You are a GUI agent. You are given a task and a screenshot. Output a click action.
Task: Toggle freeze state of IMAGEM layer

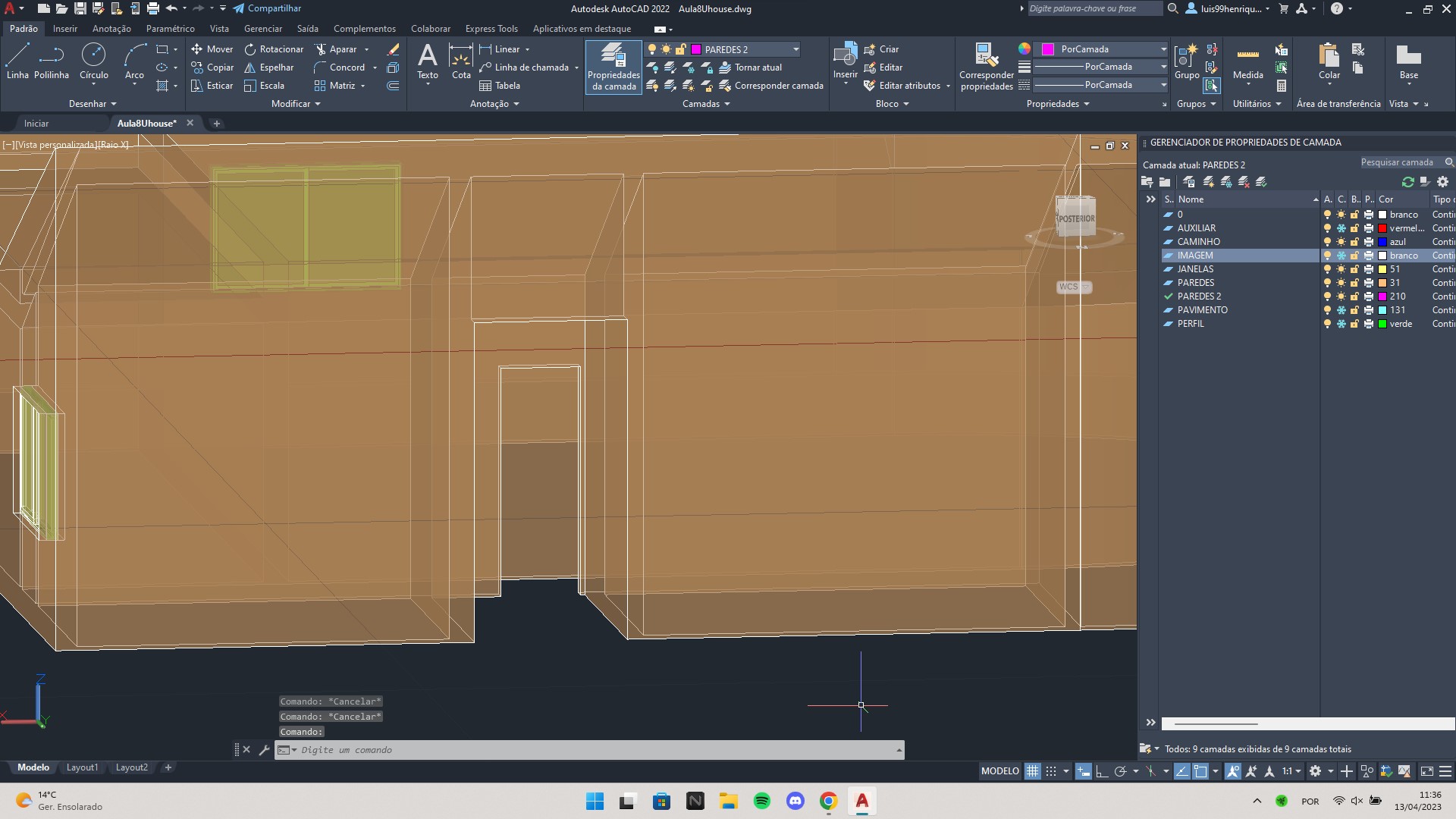coord(1341,256)
